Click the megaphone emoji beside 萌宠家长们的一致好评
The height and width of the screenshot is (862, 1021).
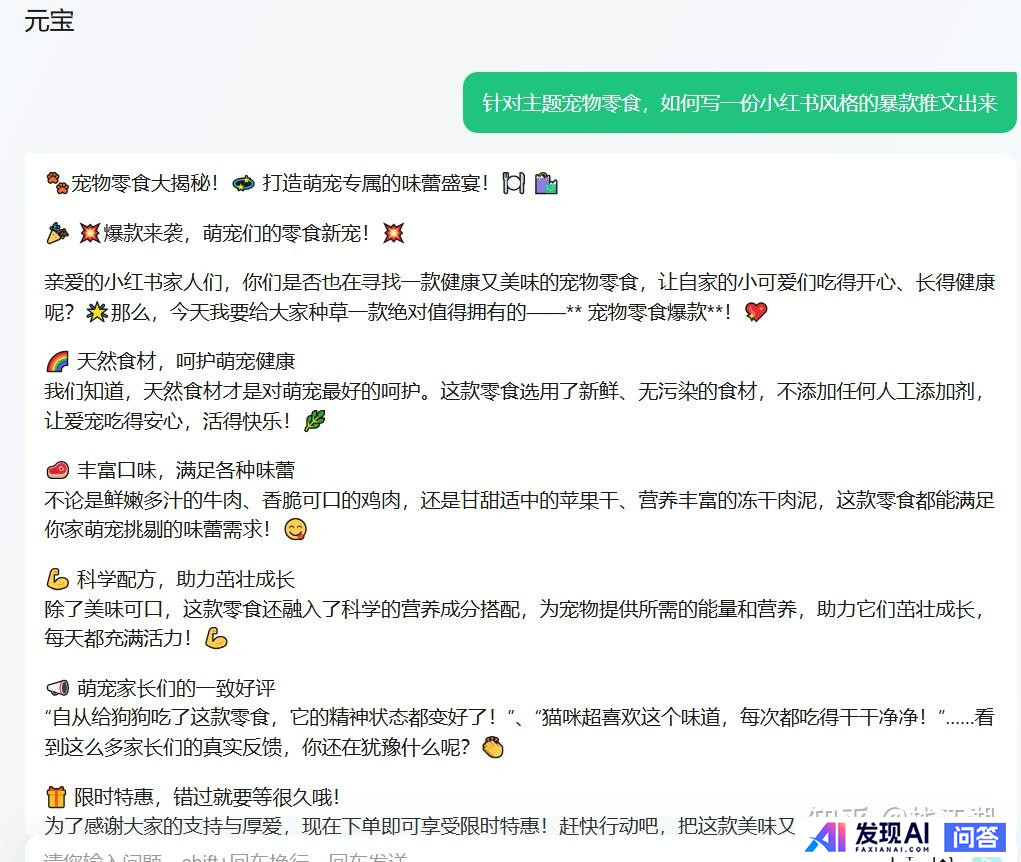(57, 688)
